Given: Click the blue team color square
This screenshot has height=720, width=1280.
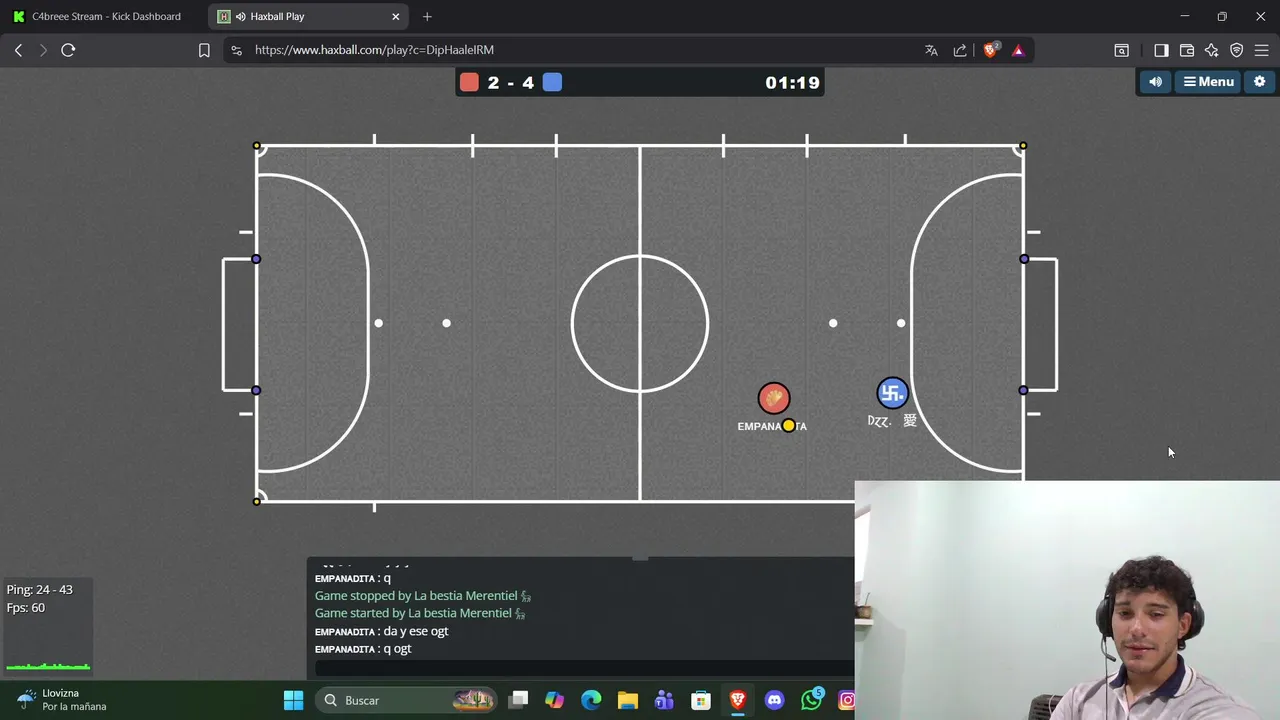Looking at the screenshot, I should [552, 82].
